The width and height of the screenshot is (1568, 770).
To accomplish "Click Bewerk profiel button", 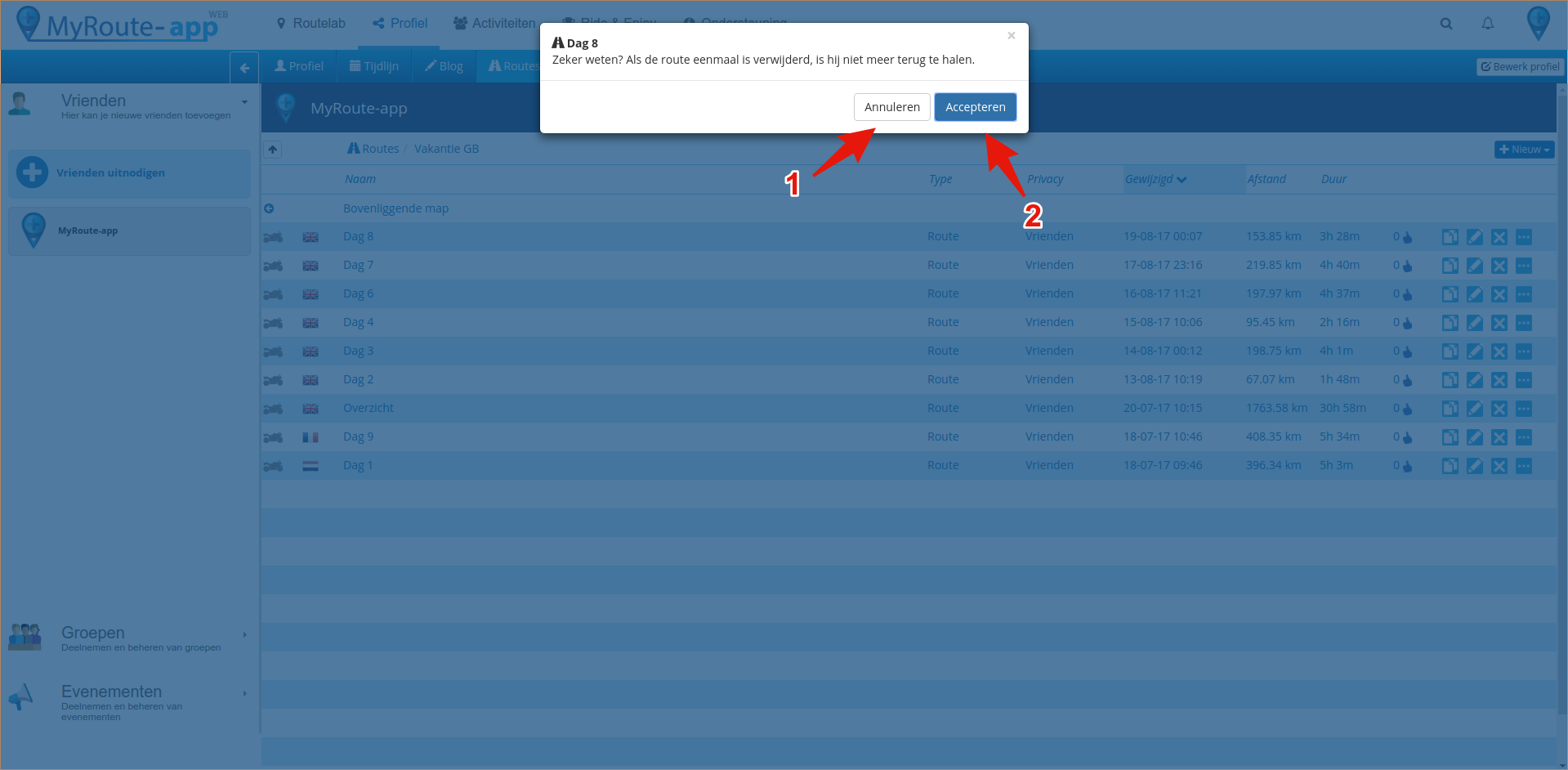I will point(1520,66).
